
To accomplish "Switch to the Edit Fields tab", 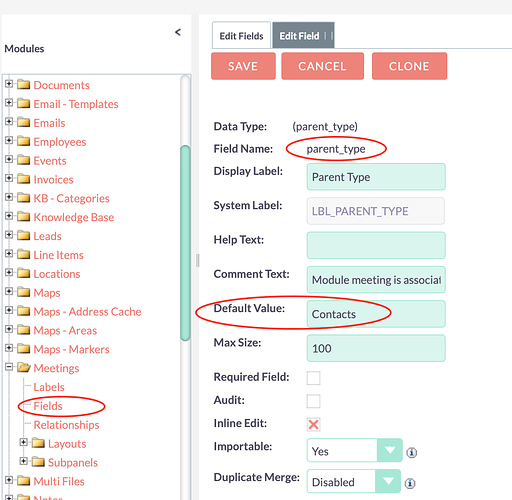I will click(x=241, y=36).
